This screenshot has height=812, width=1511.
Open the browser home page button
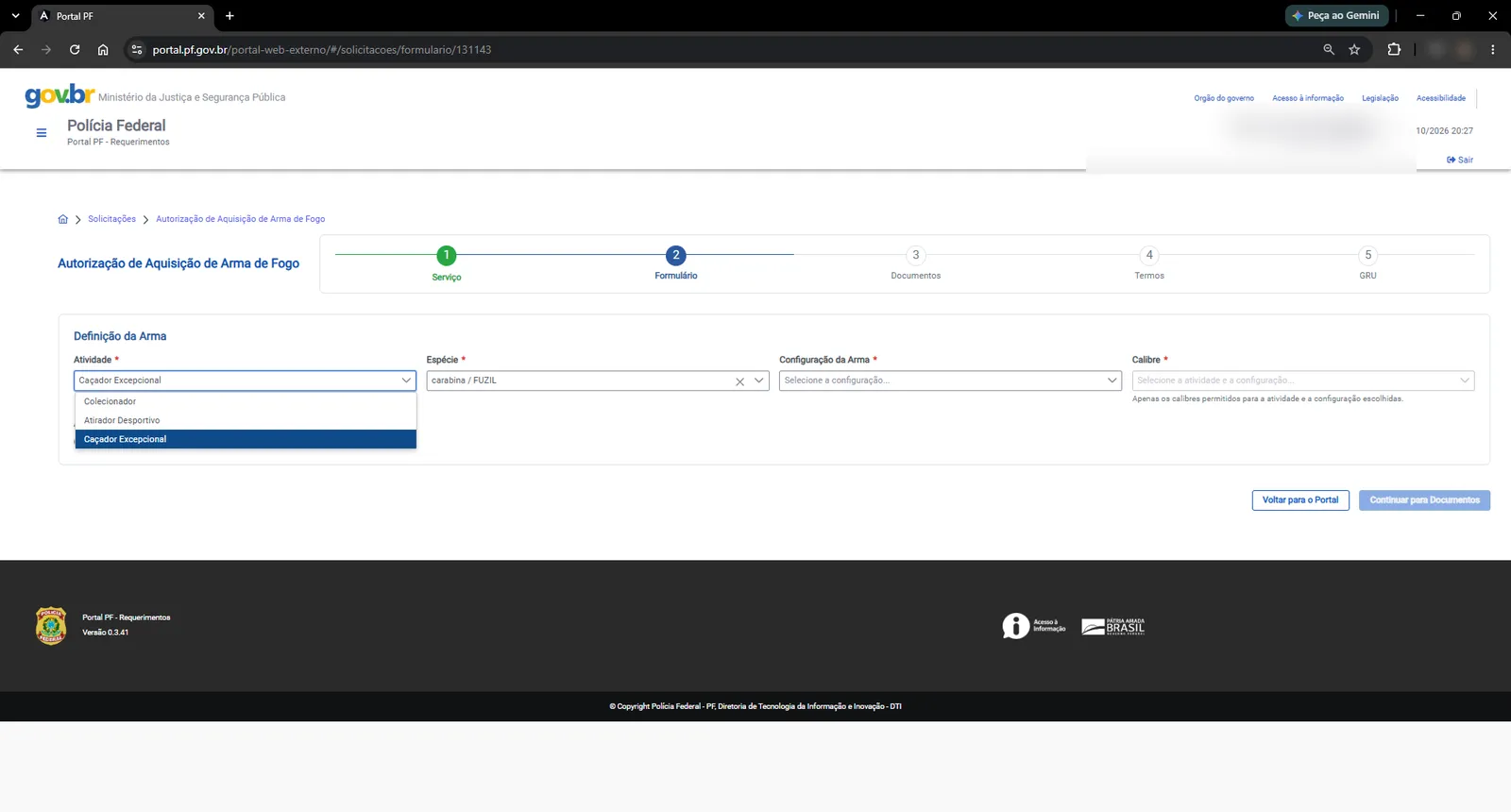(103, 49)
